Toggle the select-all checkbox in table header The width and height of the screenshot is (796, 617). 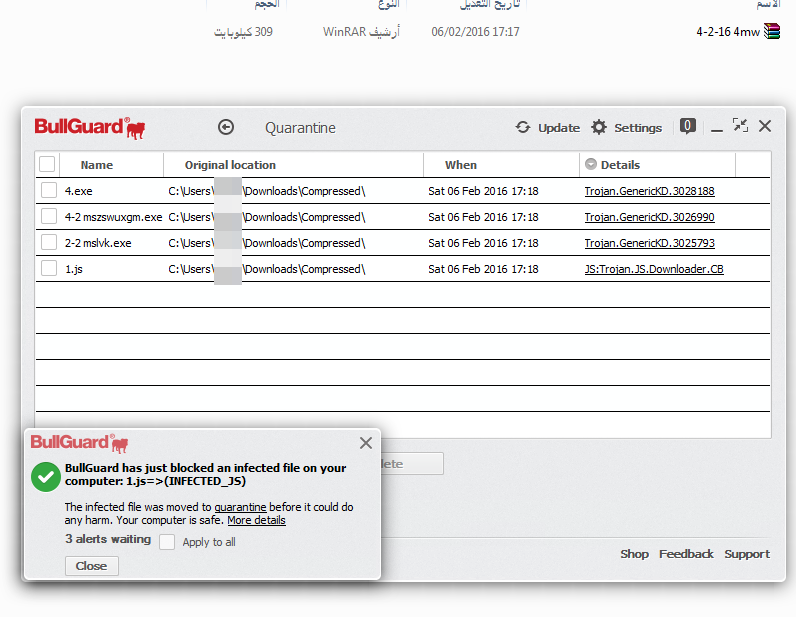click(x=47, y=165)
